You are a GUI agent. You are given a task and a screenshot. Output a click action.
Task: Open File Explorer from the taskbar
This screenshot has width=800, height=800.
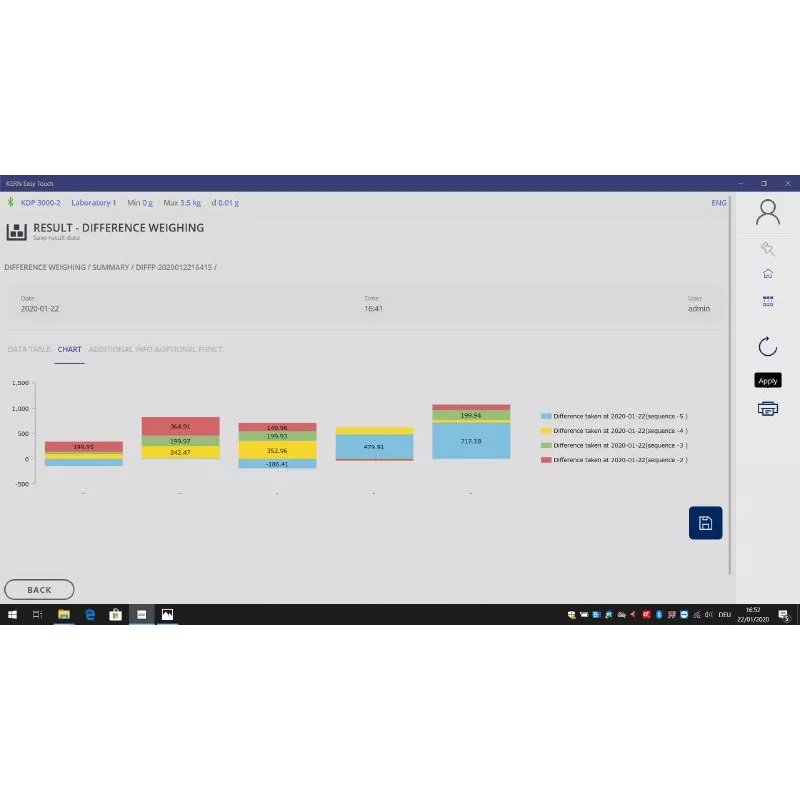(x=64, y=615)
